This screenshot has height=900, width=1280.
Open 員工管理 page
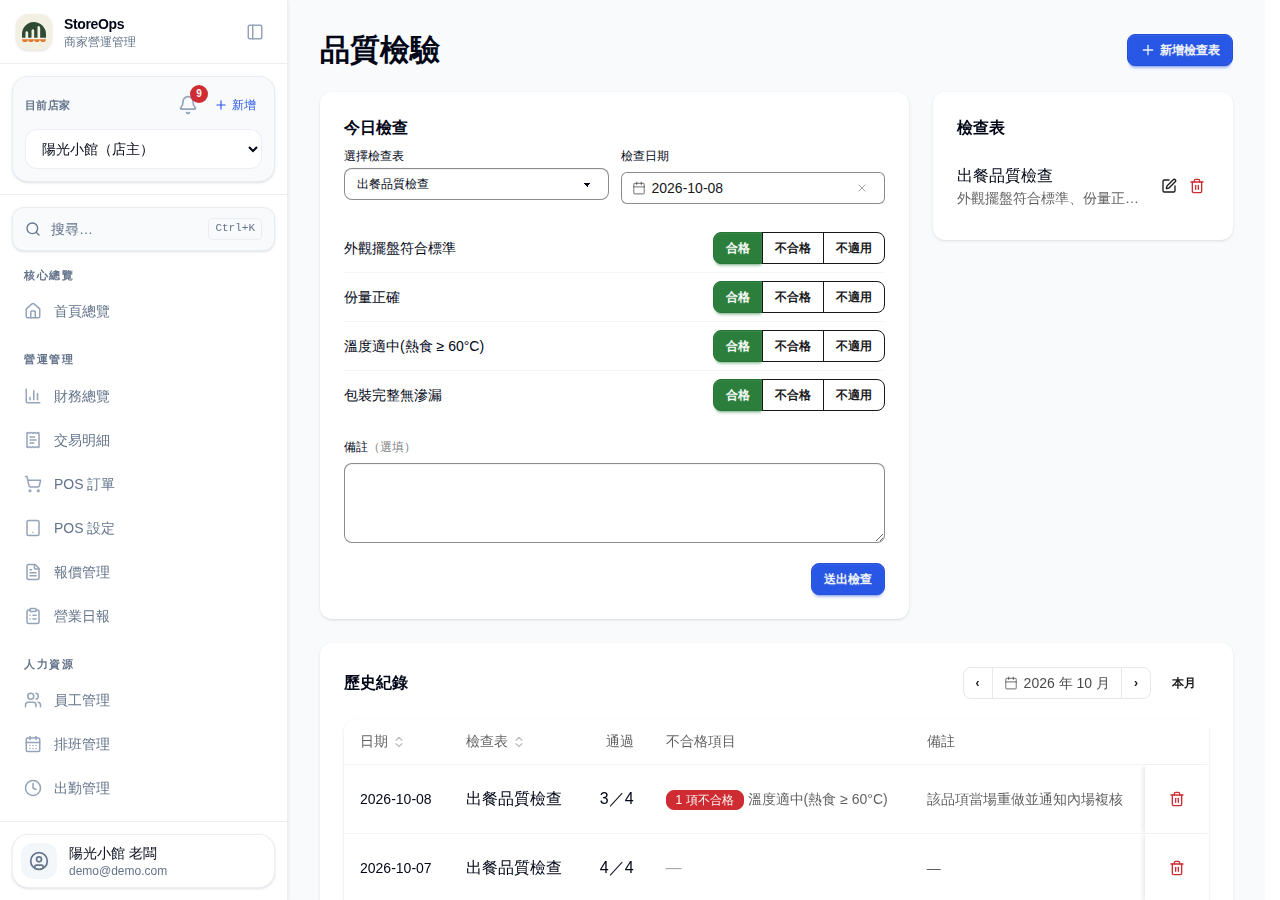tap(143, 700)
